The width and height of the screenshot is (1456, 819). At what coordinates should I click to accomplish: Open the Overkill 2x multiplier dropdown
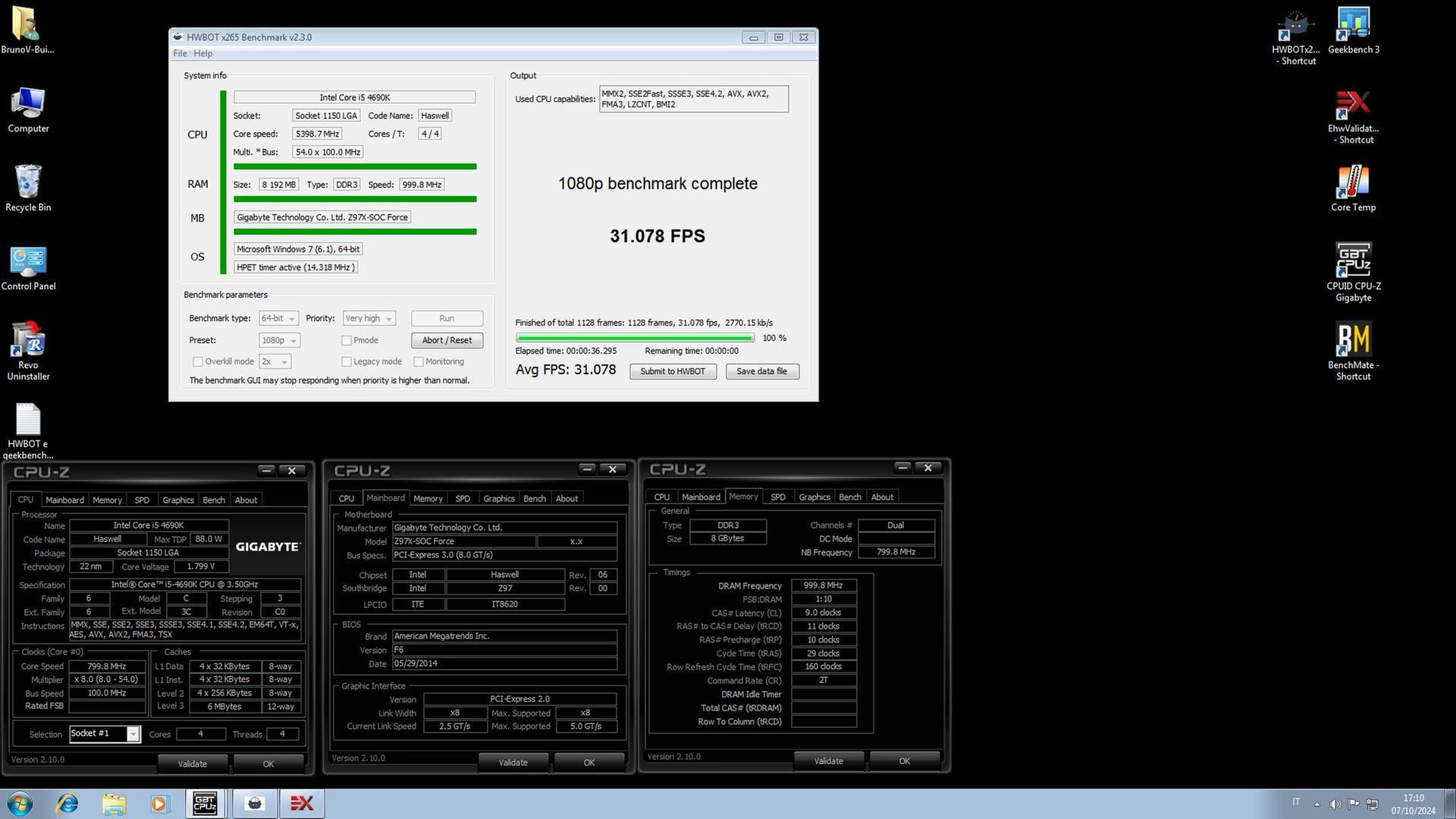pyautogui.click(x=275, y=362)
